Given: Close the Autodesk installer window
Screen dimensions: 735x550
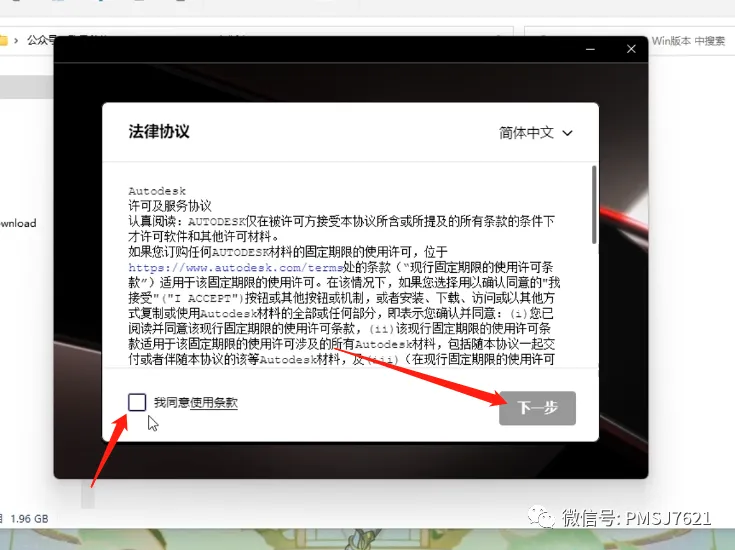Looking at the screenshot, I should (x=631, y=49).
